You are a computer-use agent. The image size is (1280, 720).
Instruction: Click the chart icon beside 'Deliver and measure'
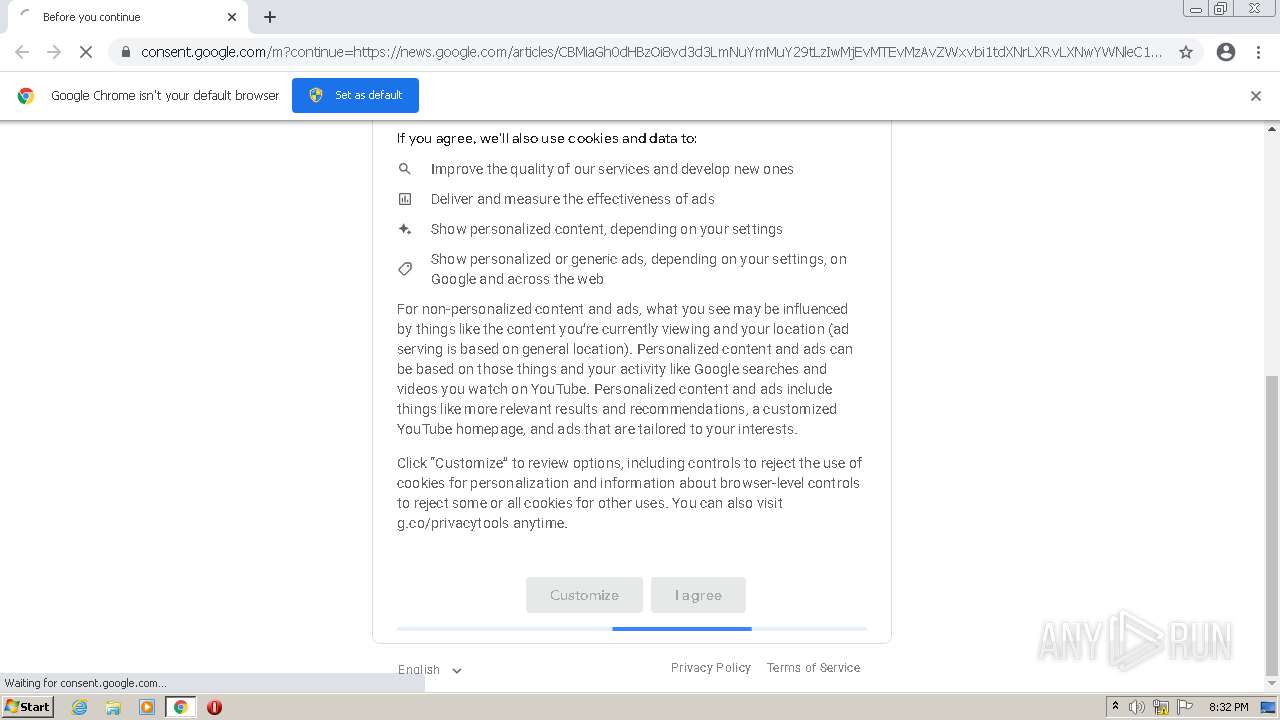click(405, 199)
